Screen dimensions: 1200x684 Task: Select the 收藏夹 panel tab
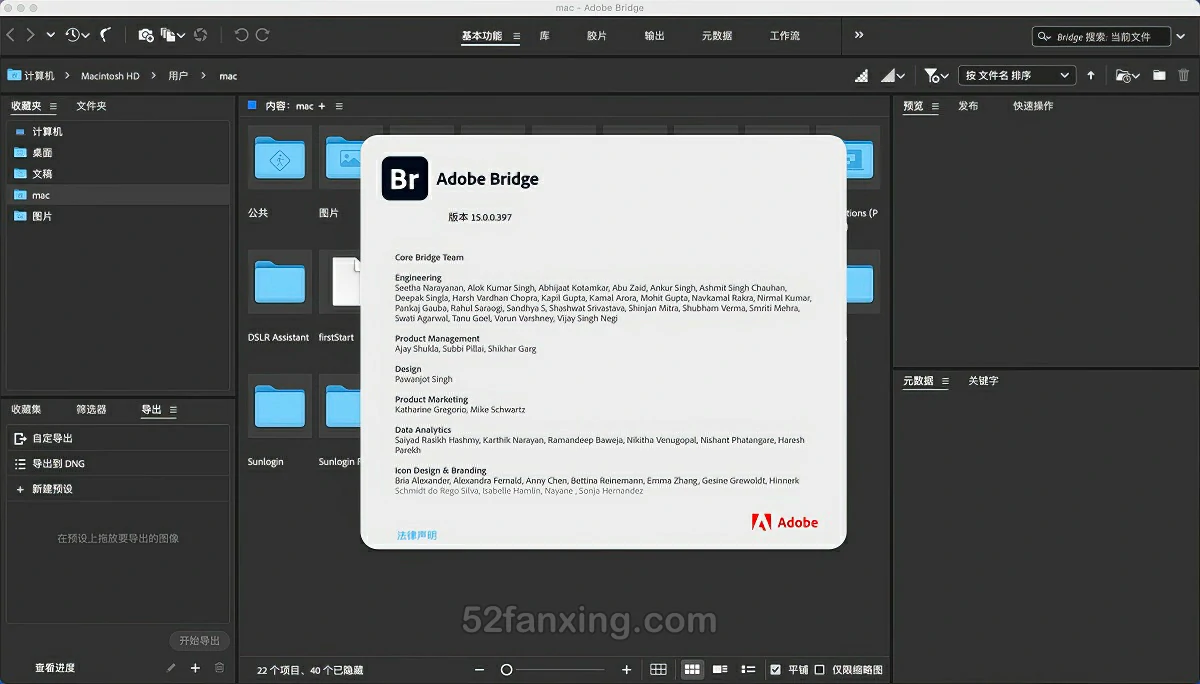(26, 106)
